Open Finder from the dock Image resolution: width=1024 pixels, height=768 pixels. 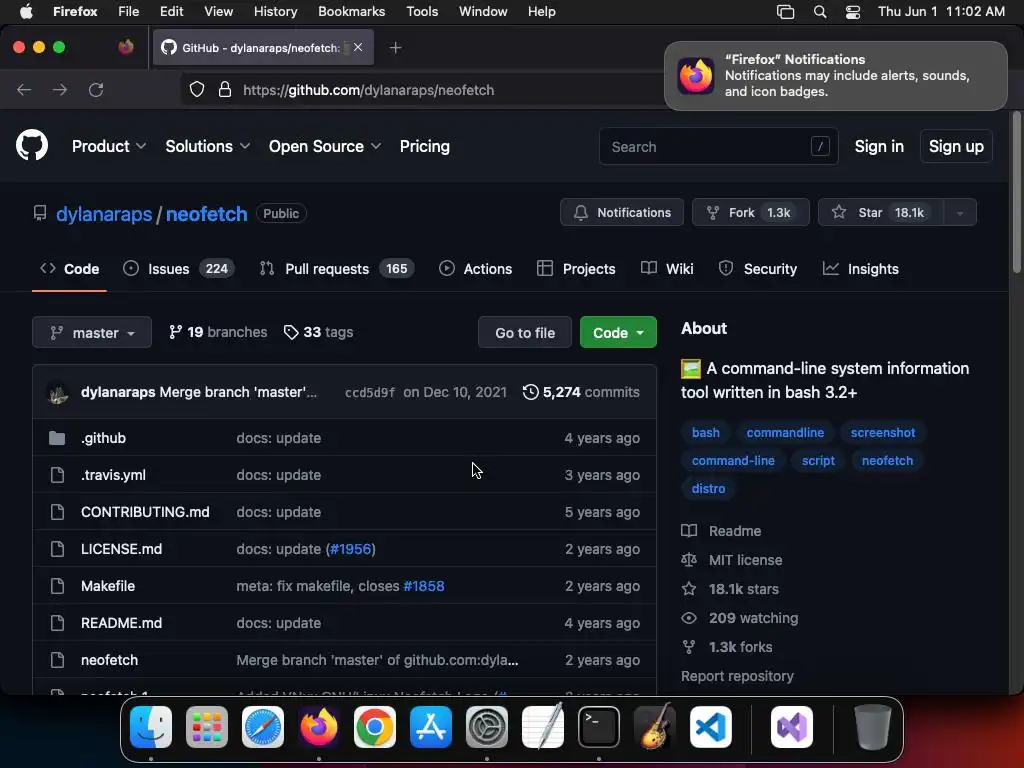[151, 727]
